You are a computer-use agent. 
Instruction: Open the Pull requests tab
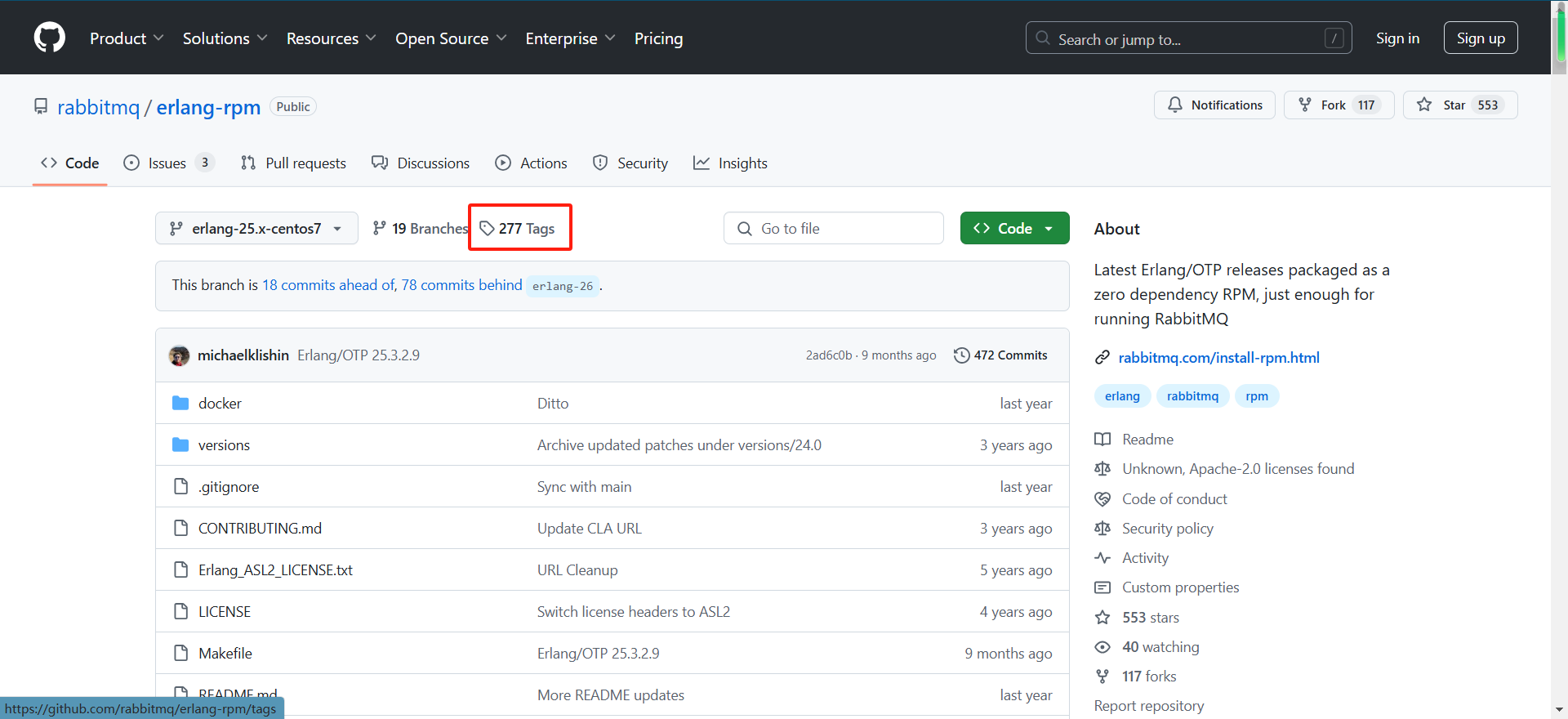pyautogui.click(x=293, y=163)
